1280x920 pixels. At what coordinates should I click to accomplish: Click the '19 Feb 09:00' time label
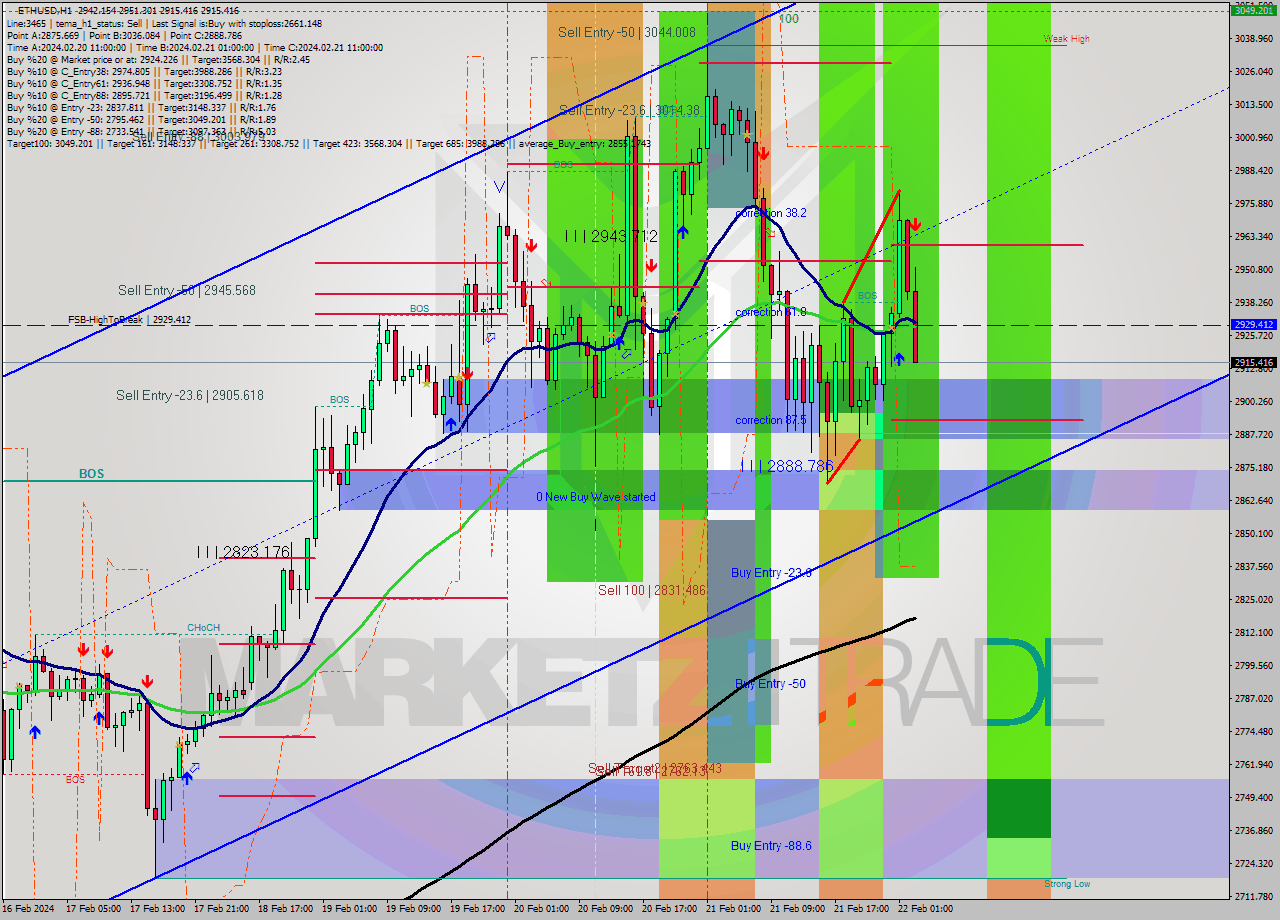click(x=413, y=909)
